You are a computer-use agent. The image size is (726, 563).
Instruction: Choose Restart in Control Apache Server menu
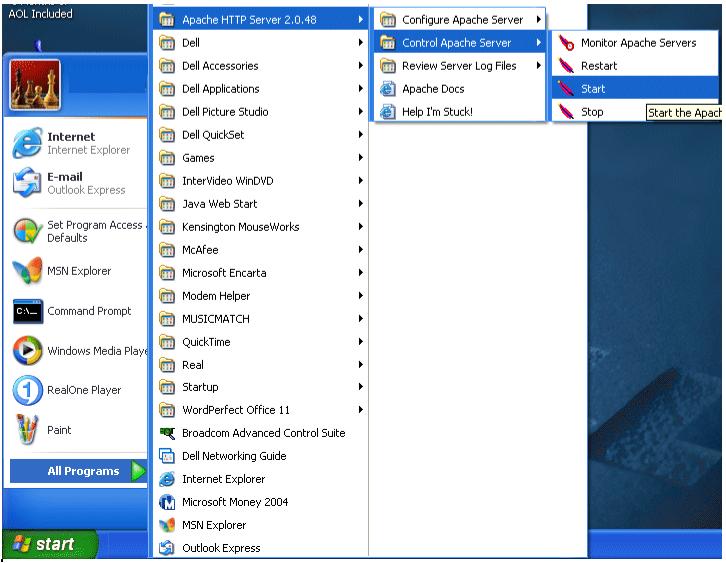pos(599,66)
